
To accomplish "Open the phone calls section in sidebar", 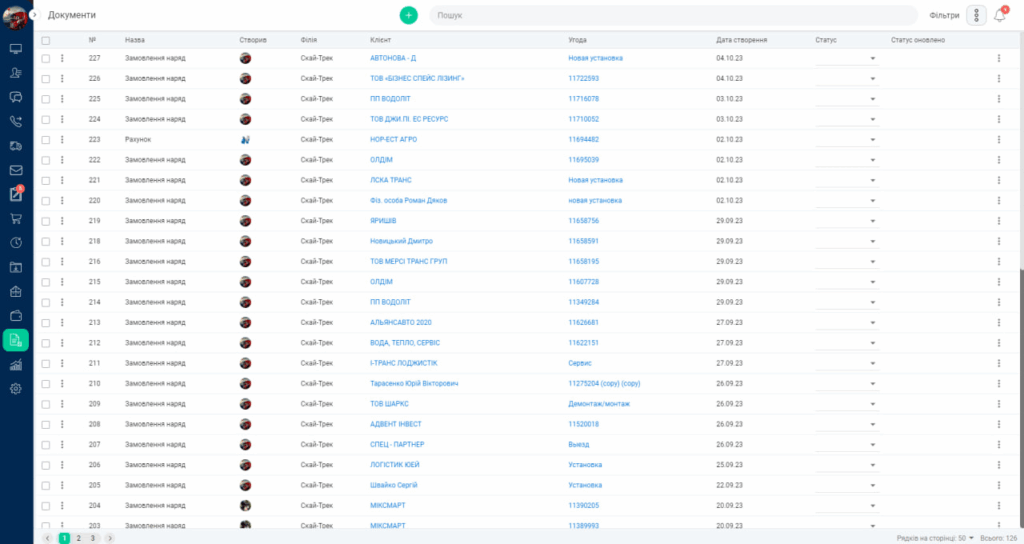I will point(16,121).
